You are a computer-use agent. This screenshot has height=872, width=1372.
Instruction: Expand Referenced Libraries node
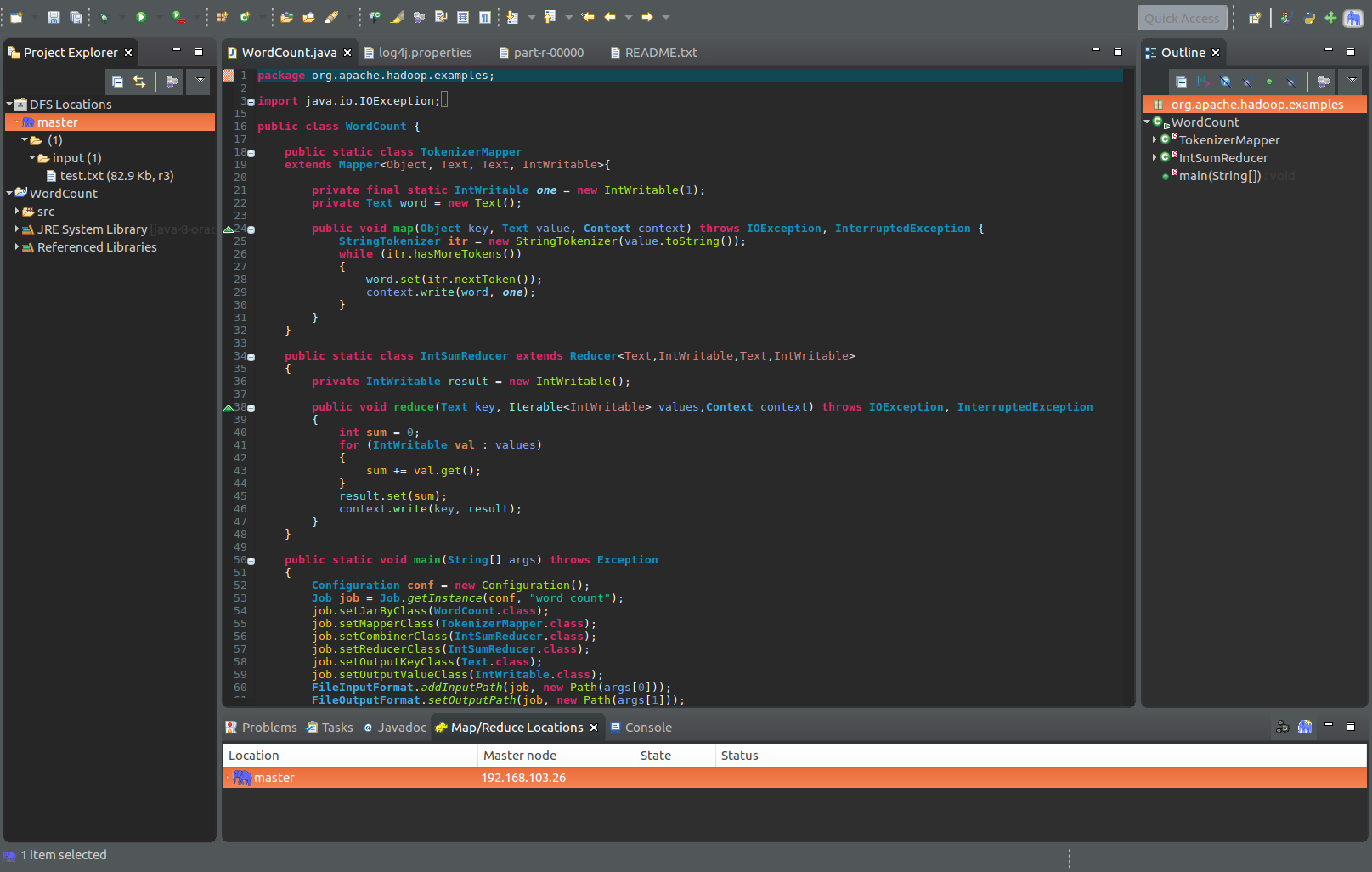(17, 247)
